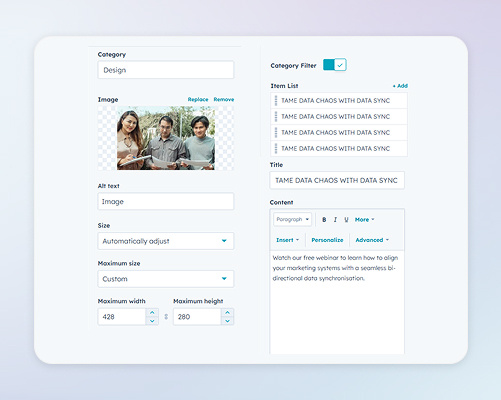This screenshot has width=501, height=400.
Task: Increase the maximum width value
Action: pos(152,312)
